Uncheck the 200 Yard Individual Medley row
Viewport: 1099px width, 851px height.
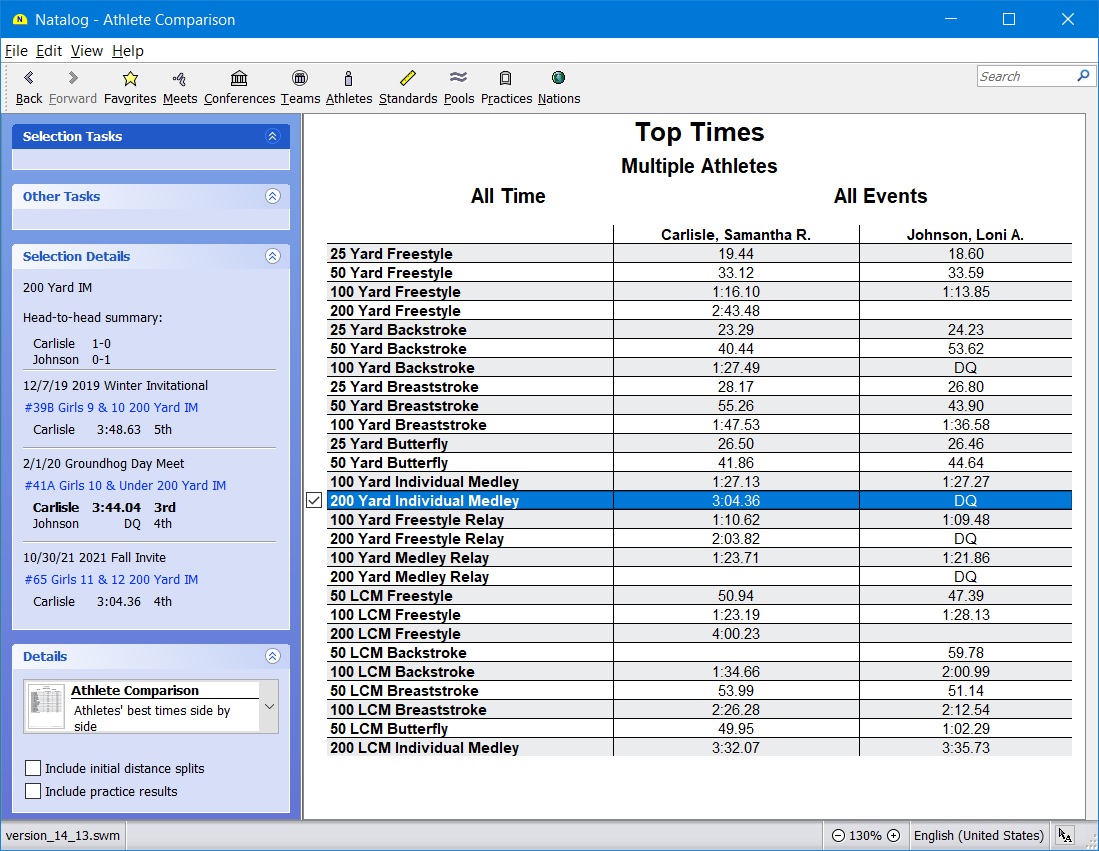[x=314, y=501]
